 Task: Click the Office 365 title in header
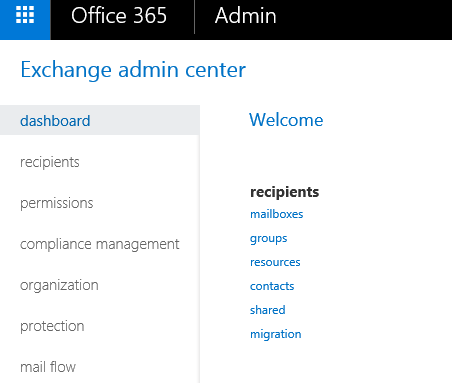click(x=119, y=16)
